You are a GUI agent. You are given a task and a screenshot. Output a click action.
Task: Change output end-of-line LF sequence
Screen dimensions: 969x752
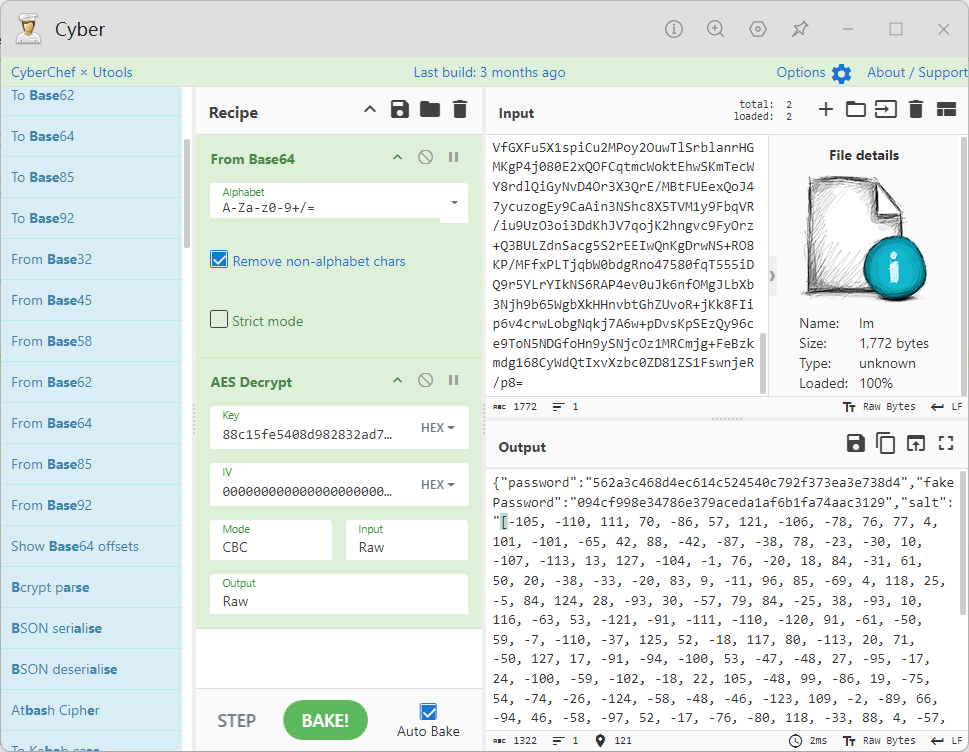(x=947, y=740)
